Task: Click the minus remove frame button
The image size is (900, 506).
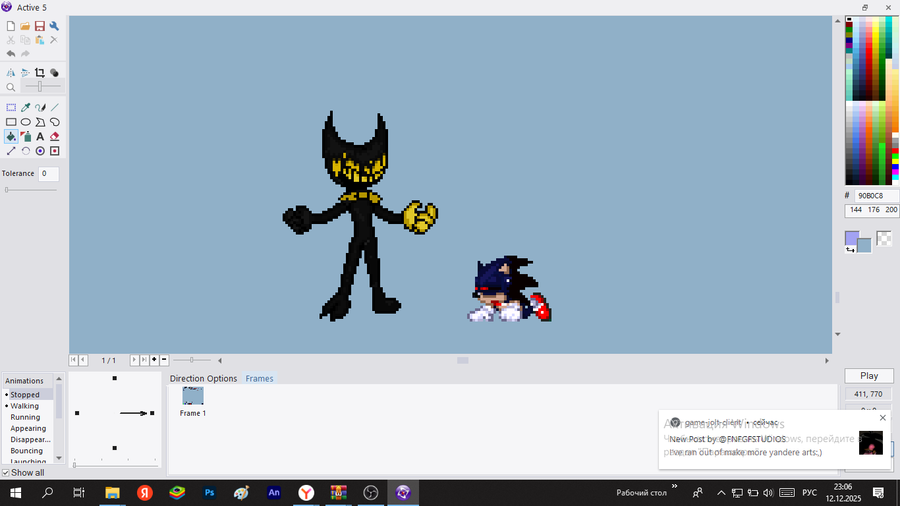Action: point(164,360)
